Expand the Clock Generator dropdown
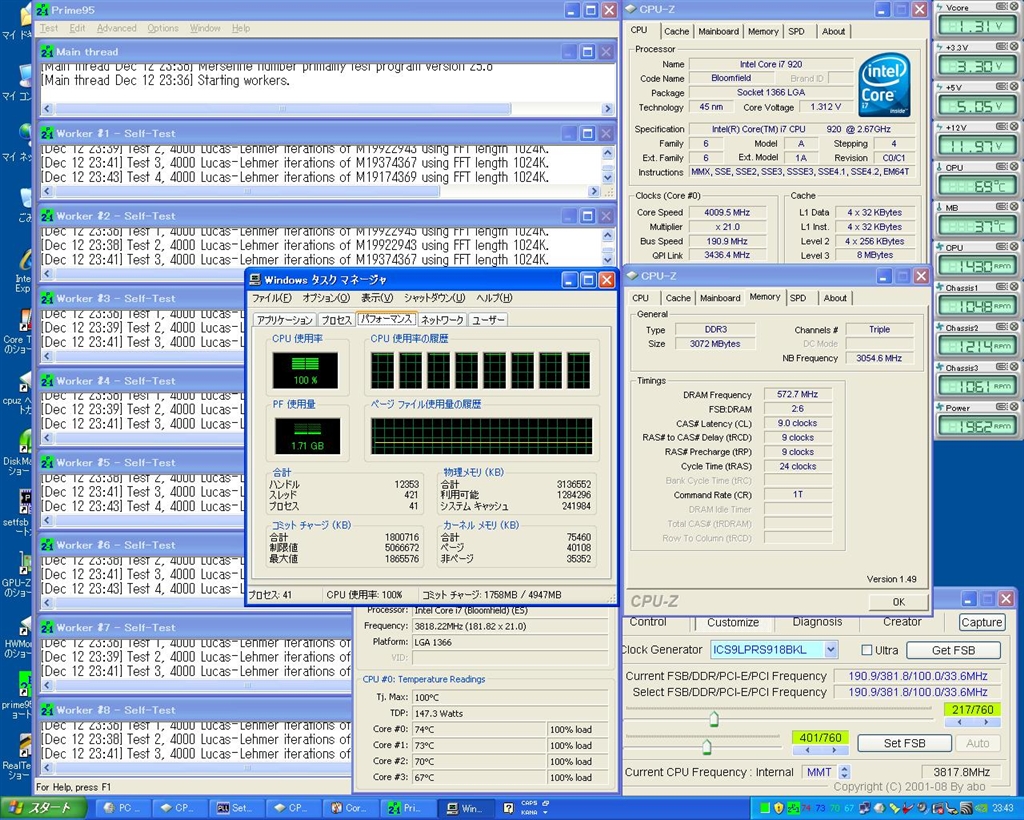Screen dimensions: 1024x820 pyautogui.click(x=830, y=650)
